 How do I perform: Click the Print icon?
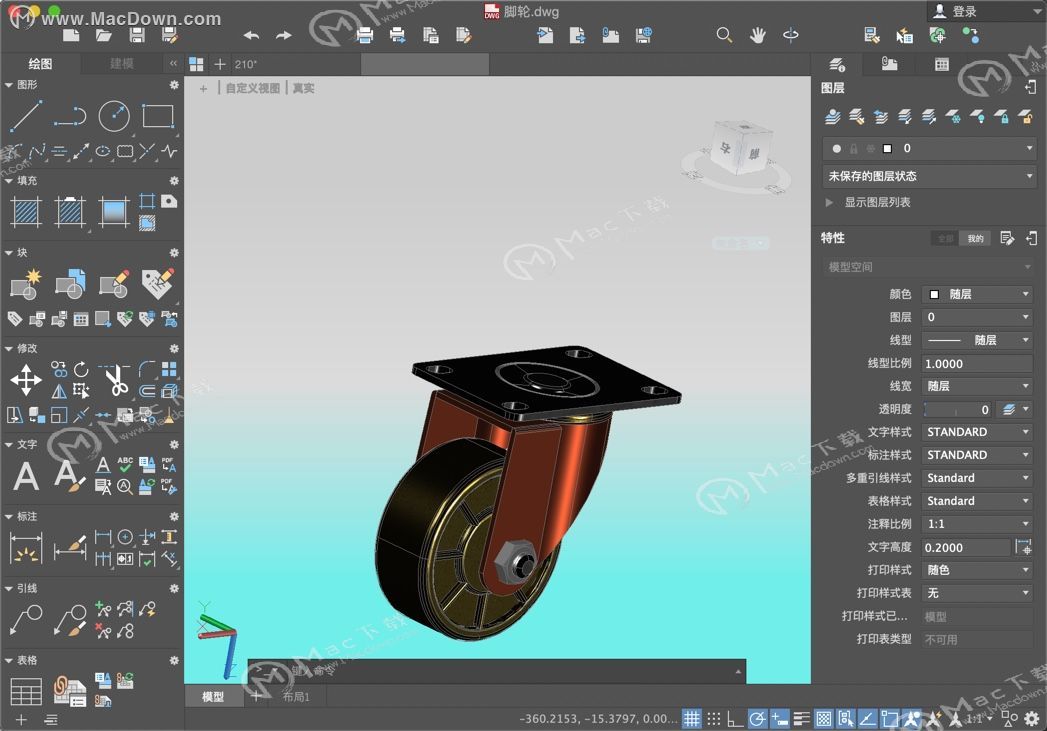tap(365, 35)
